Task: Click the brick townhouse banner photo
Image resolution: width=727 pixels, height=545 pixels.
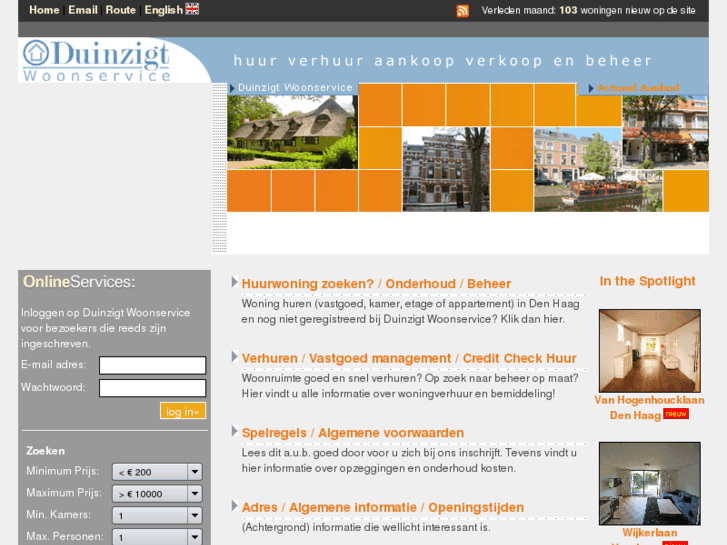Action: coord(446,169)
